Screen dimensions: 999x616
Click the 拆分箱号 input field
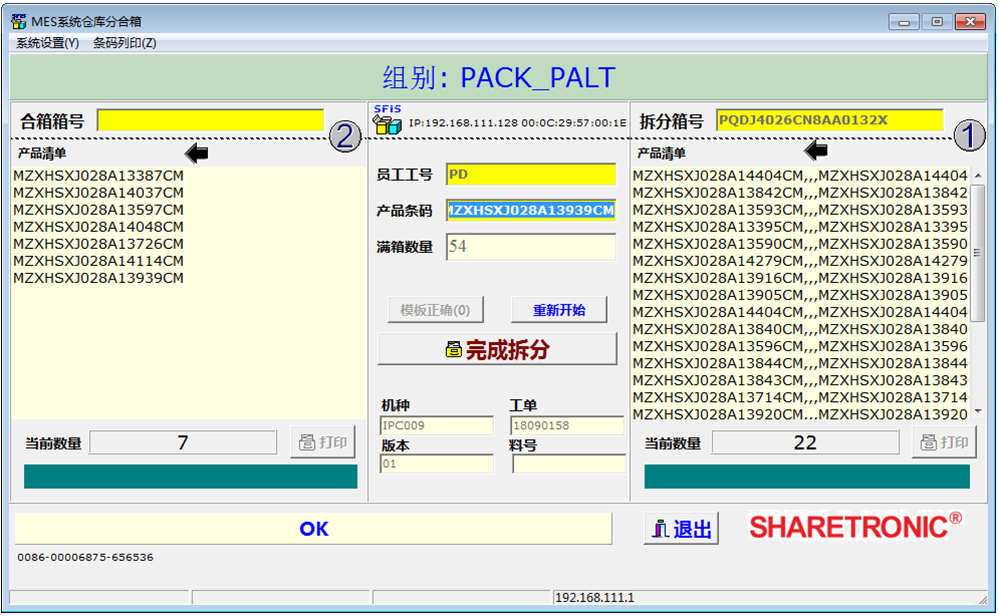pyautogui.click(x=829, y=120)
